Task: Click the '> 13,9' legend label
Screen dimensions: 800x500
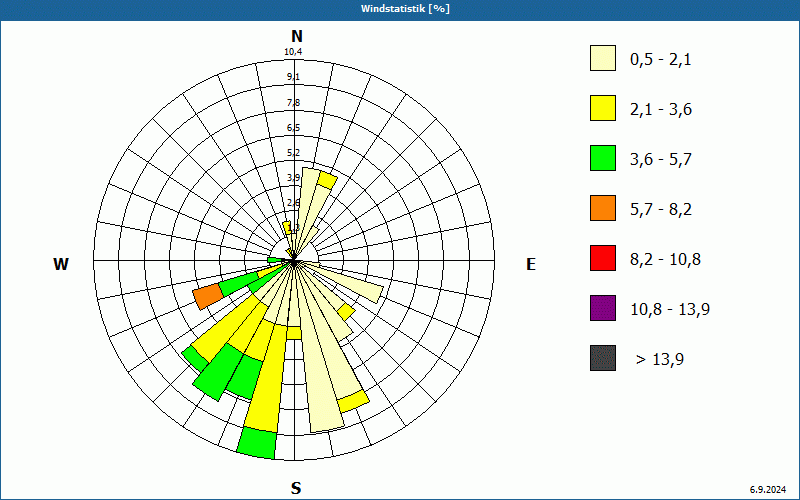Action: click(x=660, y=360)
